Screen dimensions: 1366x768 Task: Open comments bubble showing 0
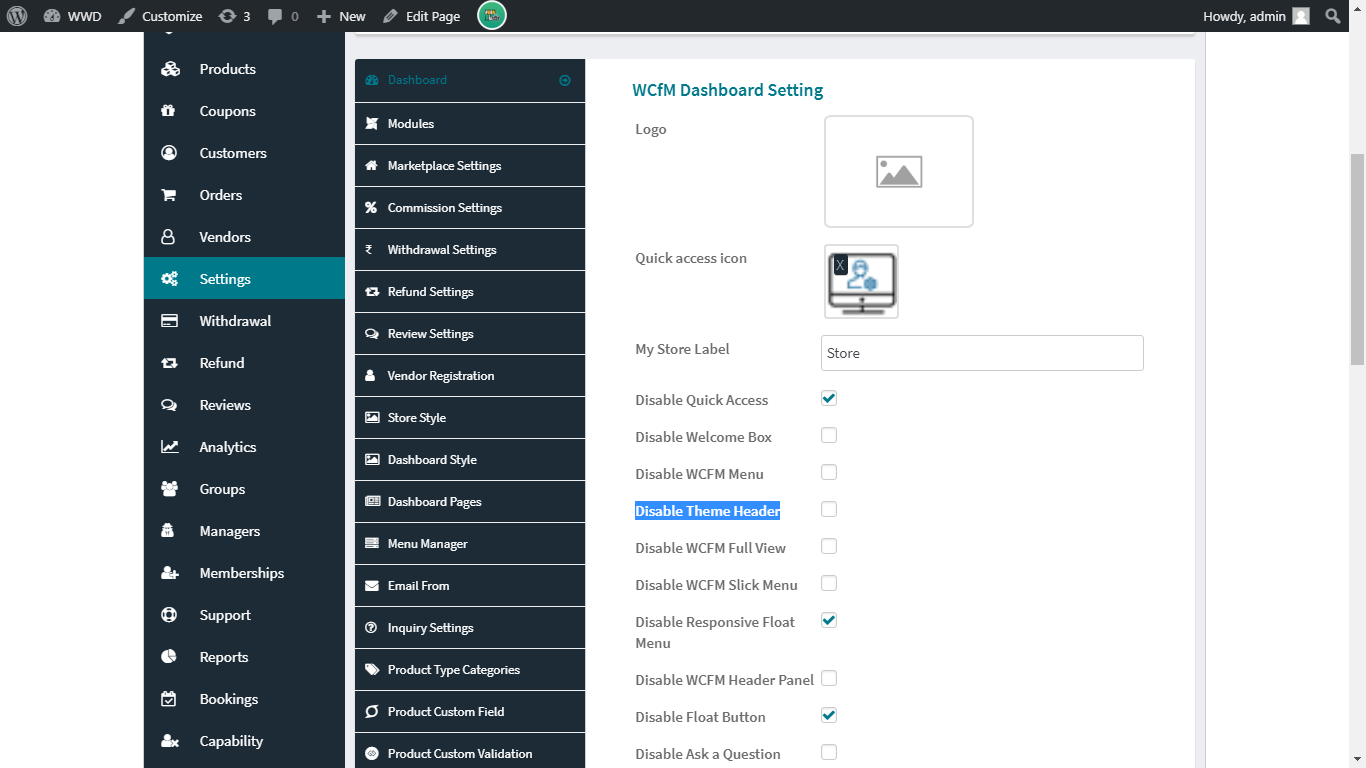pos(283,16)
